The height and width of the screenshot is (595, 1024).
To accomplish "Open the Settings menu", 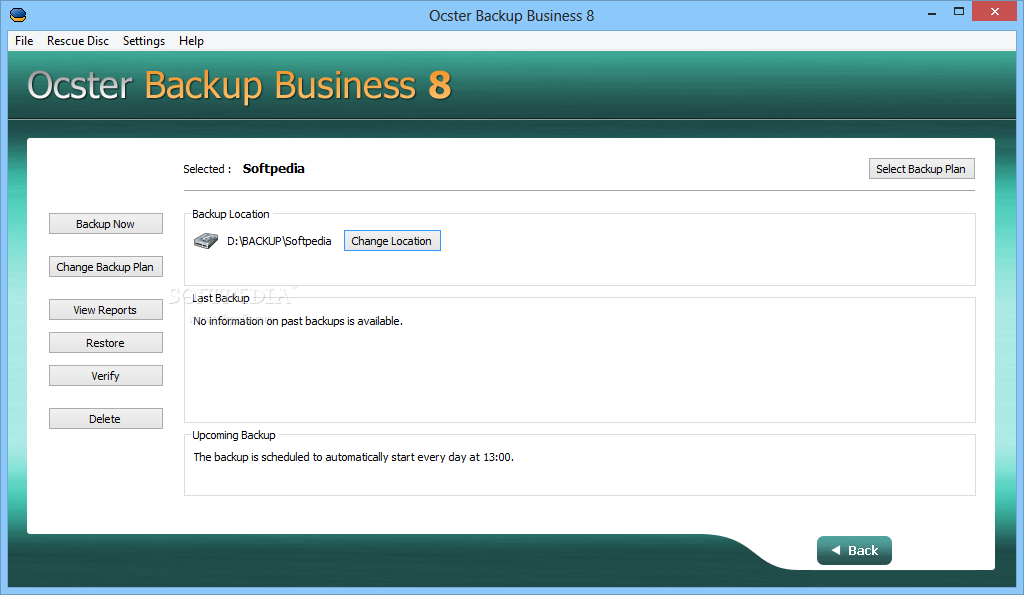I will pos(144,40).
